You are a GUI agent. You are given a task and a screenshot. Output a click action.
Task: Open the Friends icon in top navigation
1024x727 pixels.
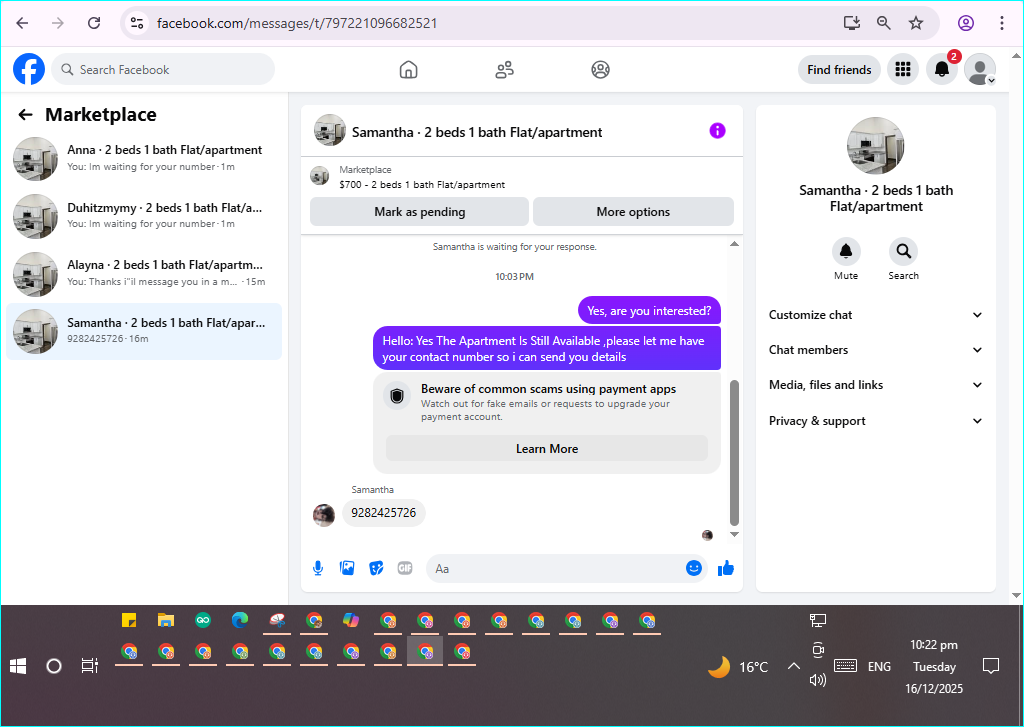click(504, 69)
